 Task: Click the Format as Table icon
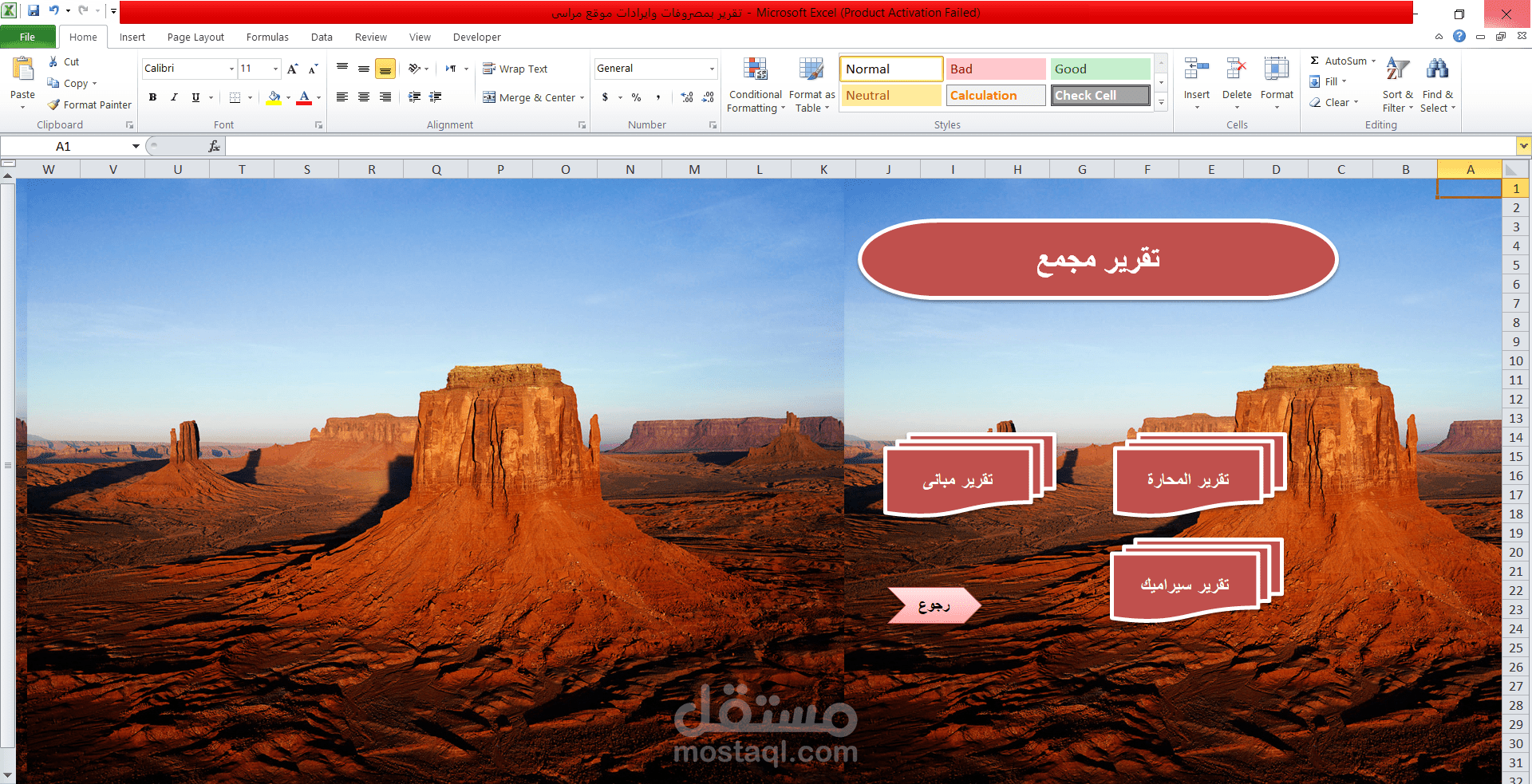pos(811,69)
